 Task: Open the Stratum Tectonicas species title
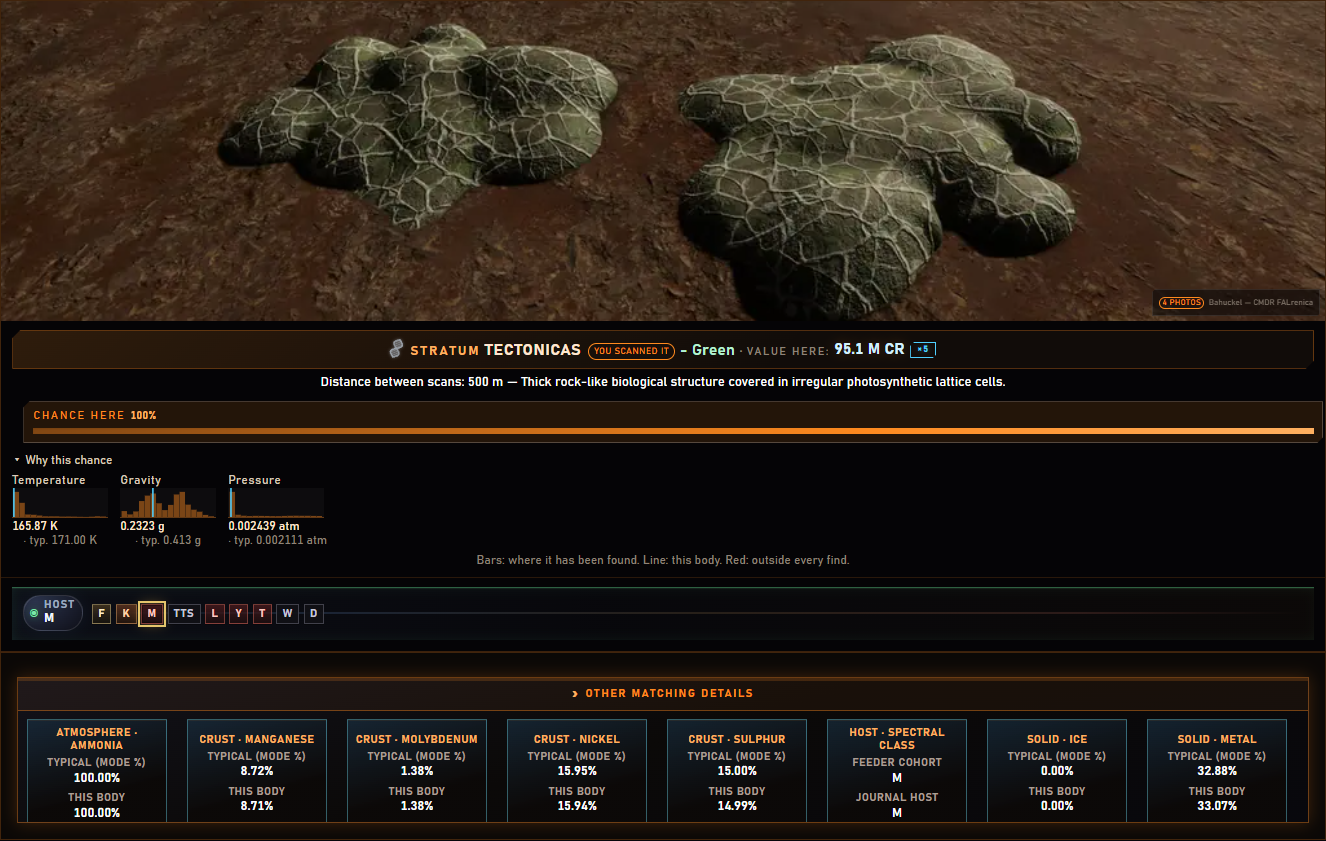click(495, 350)
